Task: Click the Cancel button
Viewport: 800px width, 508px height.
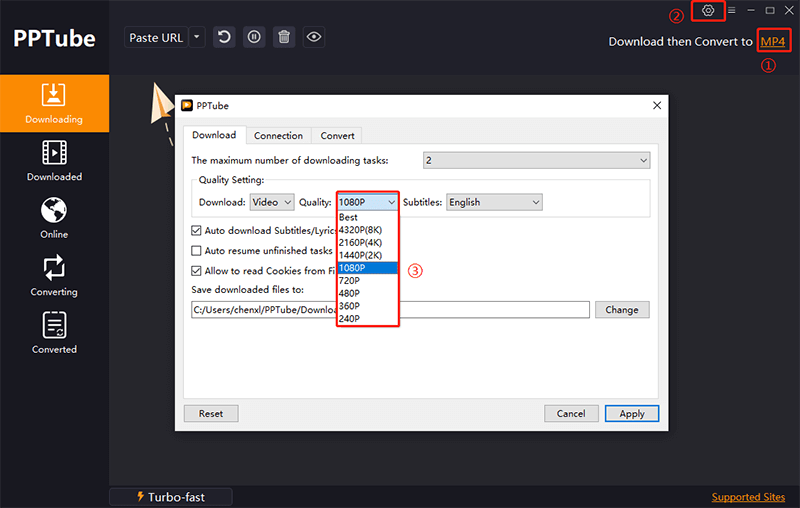Action: [571, 414]
